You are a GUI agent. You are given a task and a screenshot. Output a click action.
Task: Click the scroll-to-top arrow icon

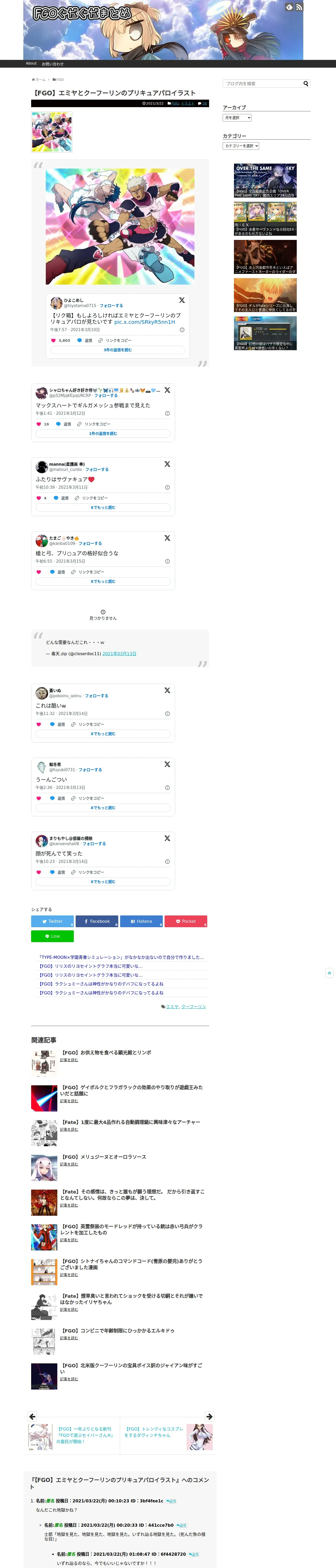(329, 973)
